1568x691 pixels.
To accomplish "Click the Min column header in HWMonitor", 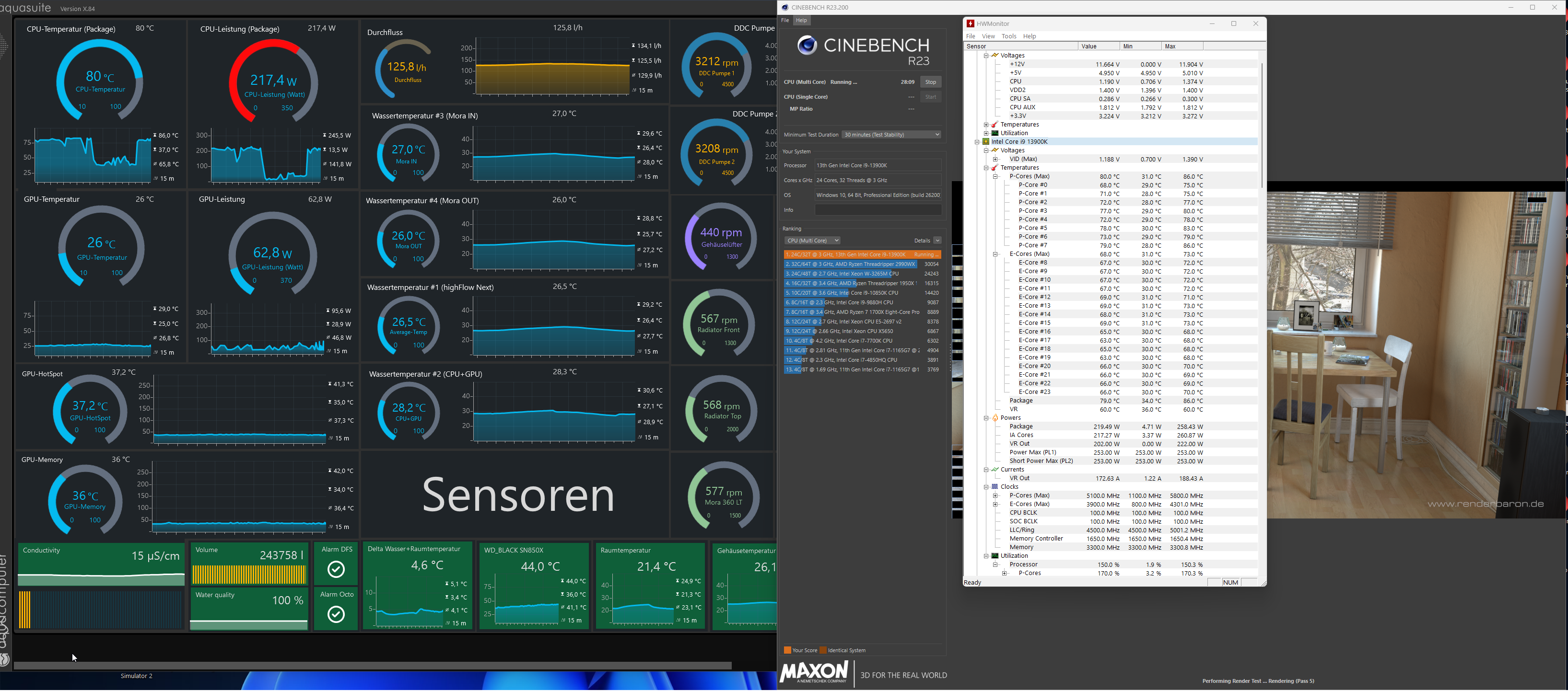I will click(1141, 46).
